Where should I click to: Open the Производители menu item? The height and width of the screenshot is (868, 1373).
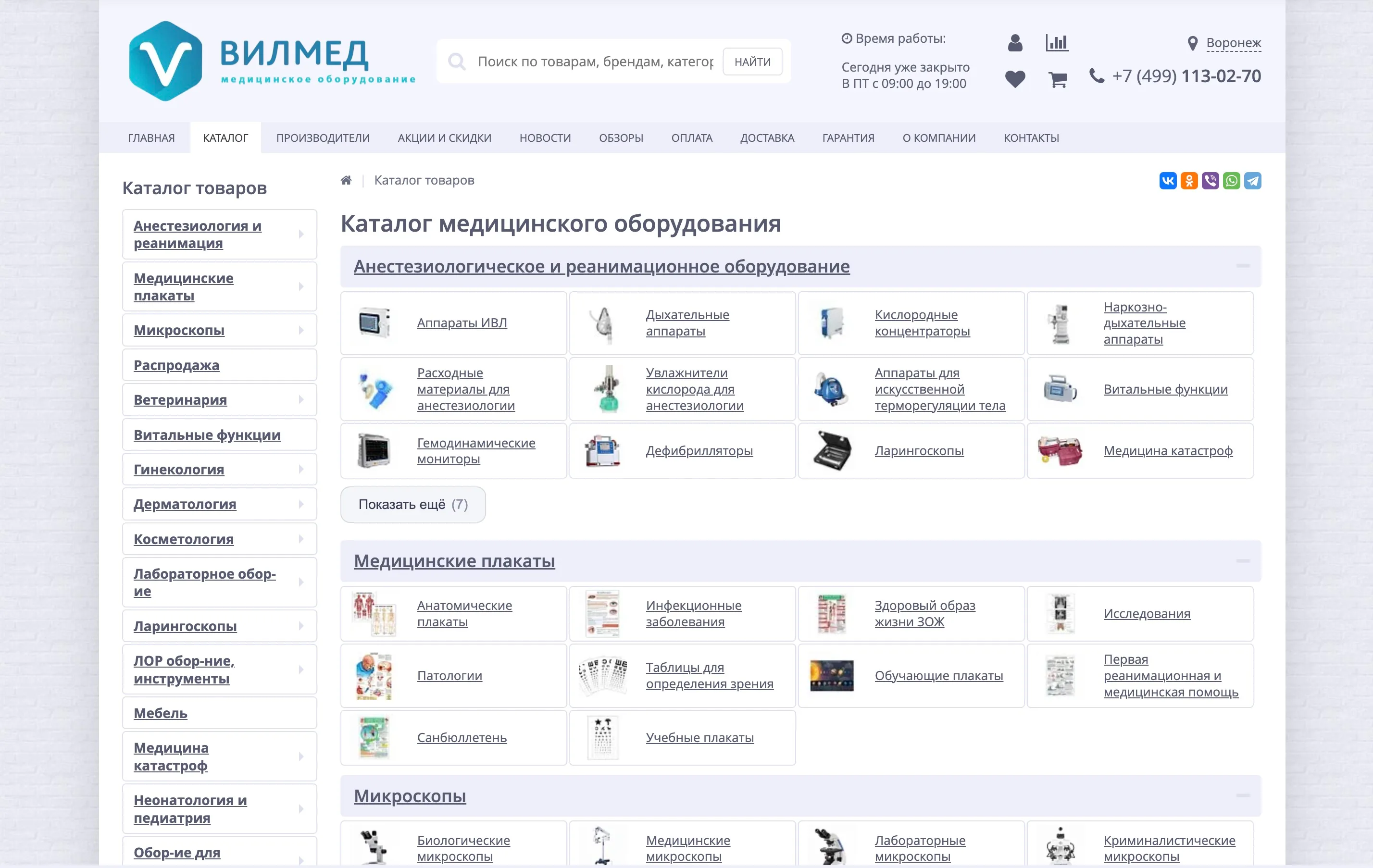[323, 137]
